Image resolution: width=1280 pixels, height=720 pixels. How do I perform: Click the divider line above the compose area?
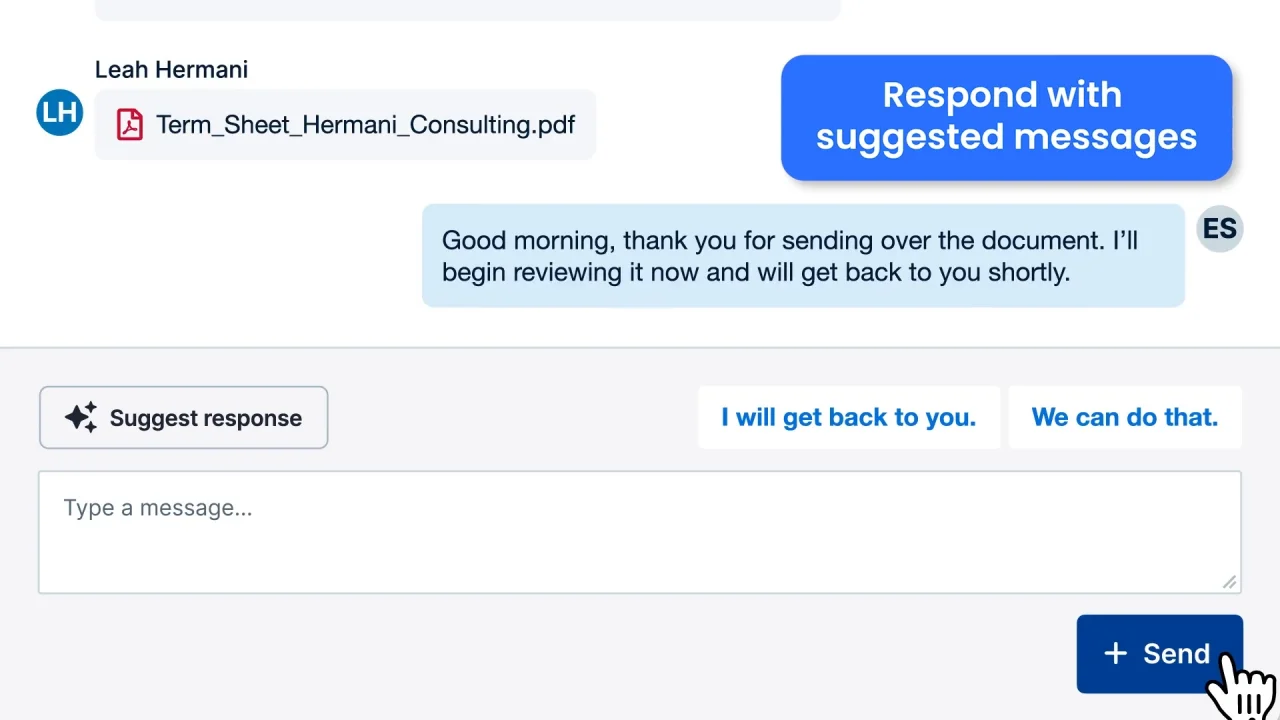pyautogui.click(x=640, y=347)
